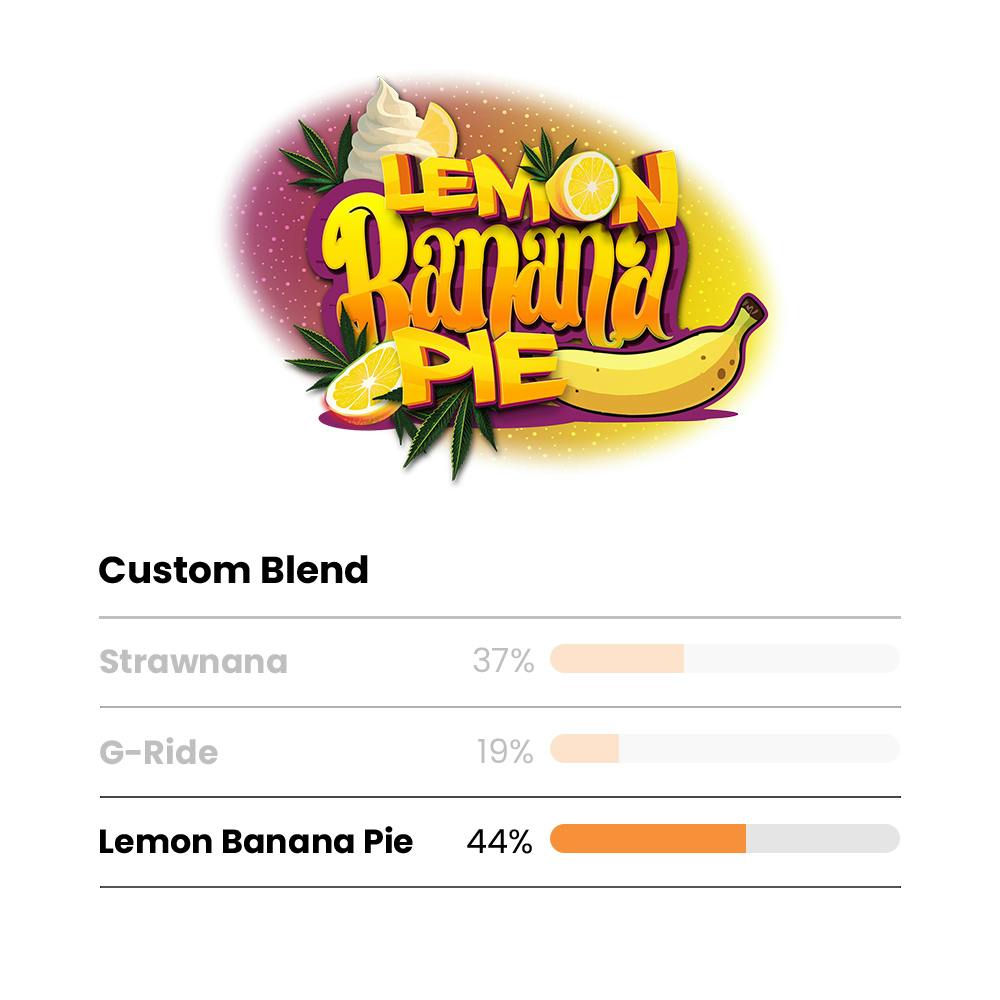Click the G-Ride percentage bar

click(724, 749)
